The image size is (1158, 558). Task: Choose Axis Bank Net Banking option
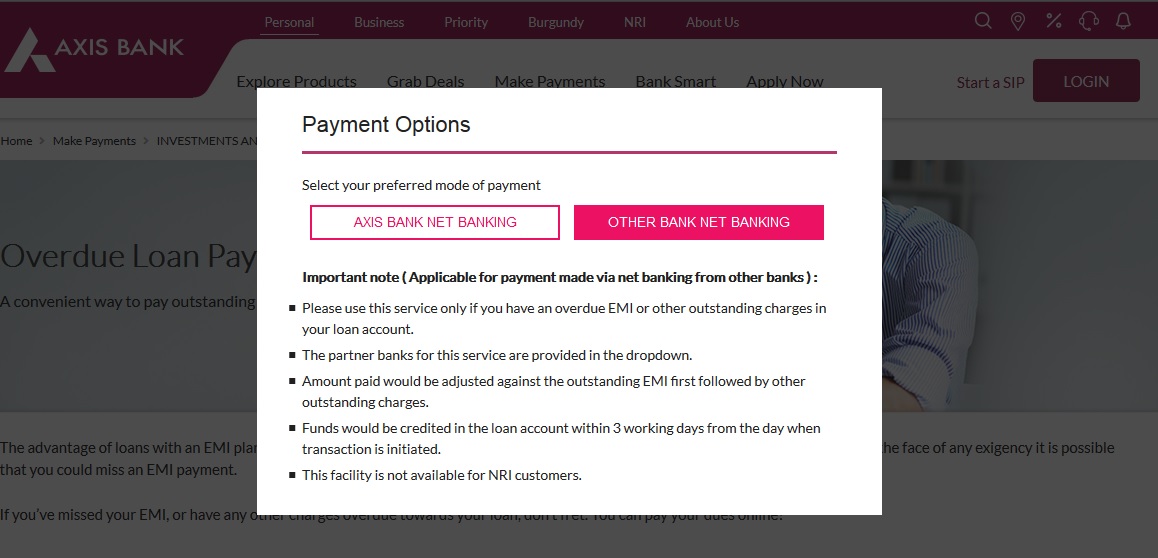click(435, 222)
